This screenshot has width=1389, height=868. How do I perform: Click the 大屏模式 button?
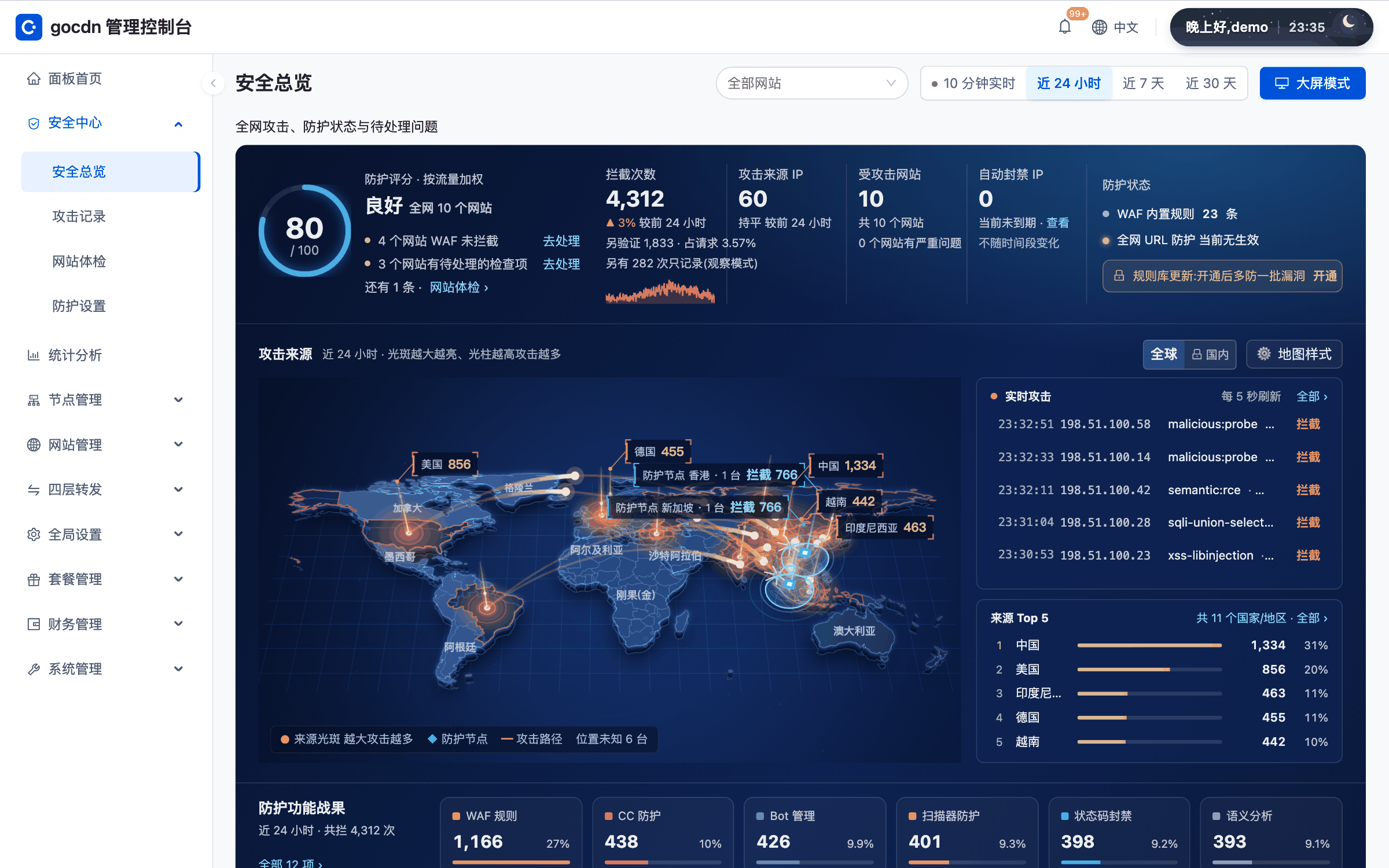[1313, 83]
